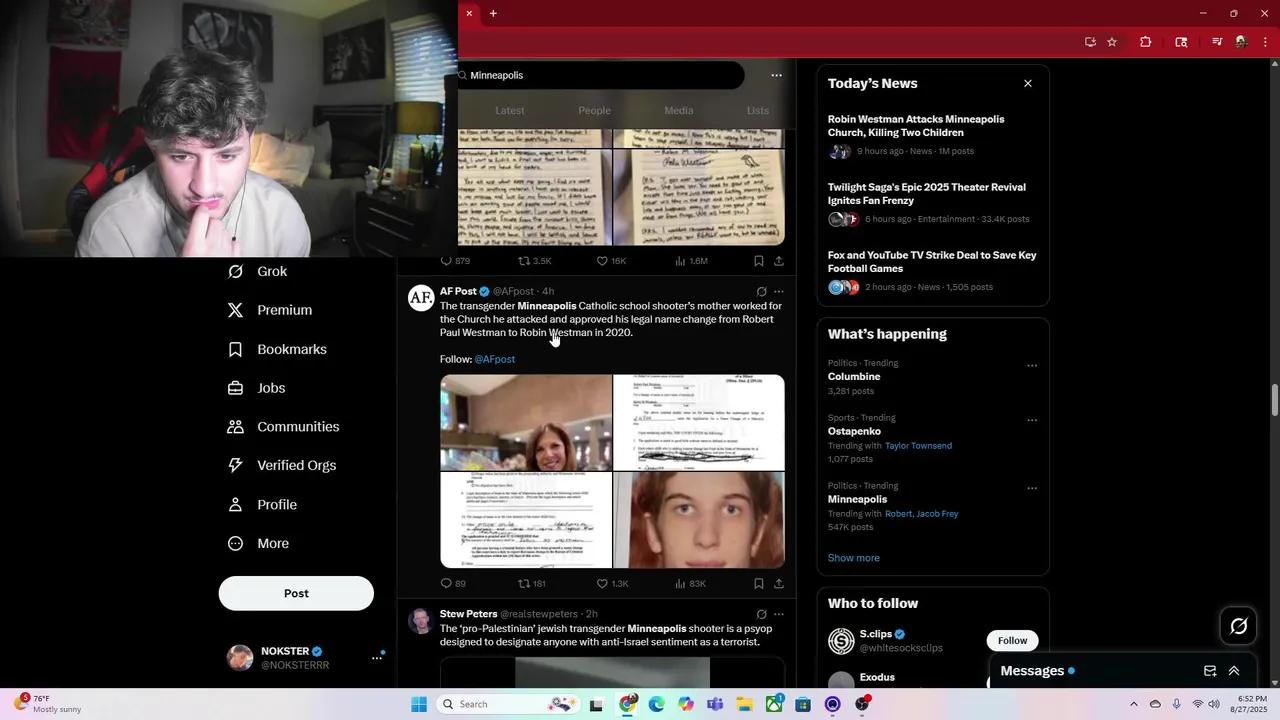Open a new browser tab
This screenshot has height=720, width=1280.
[493, 13]
